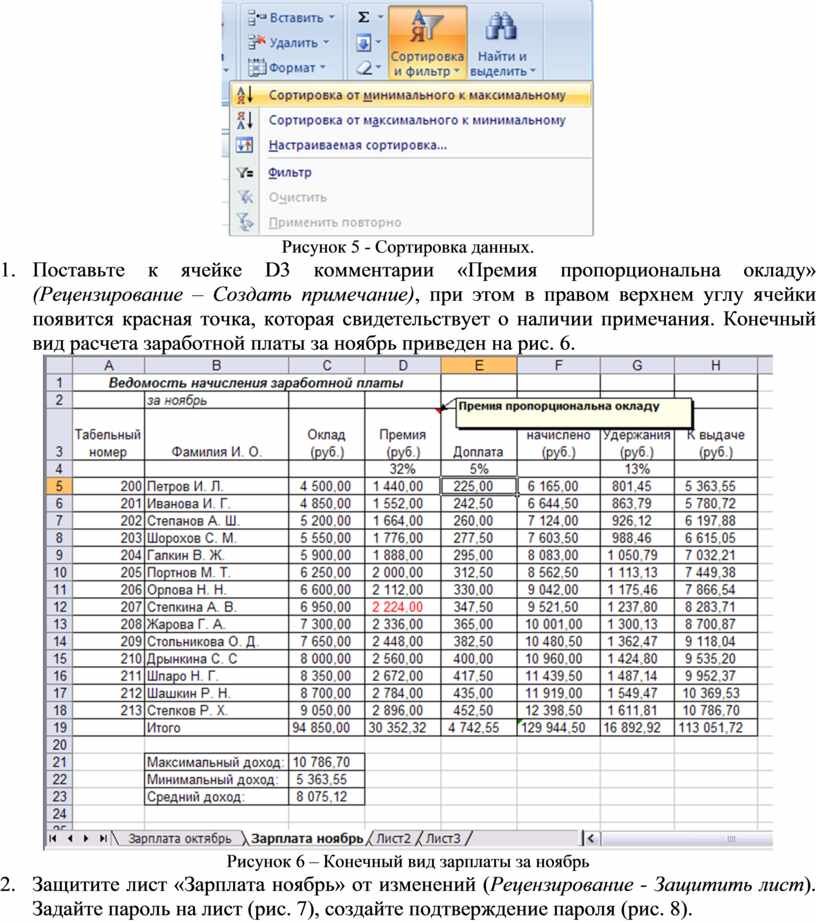The image size is (816, 922).
Task: Select highlighted row 5 header
Action: click(59, 486)
